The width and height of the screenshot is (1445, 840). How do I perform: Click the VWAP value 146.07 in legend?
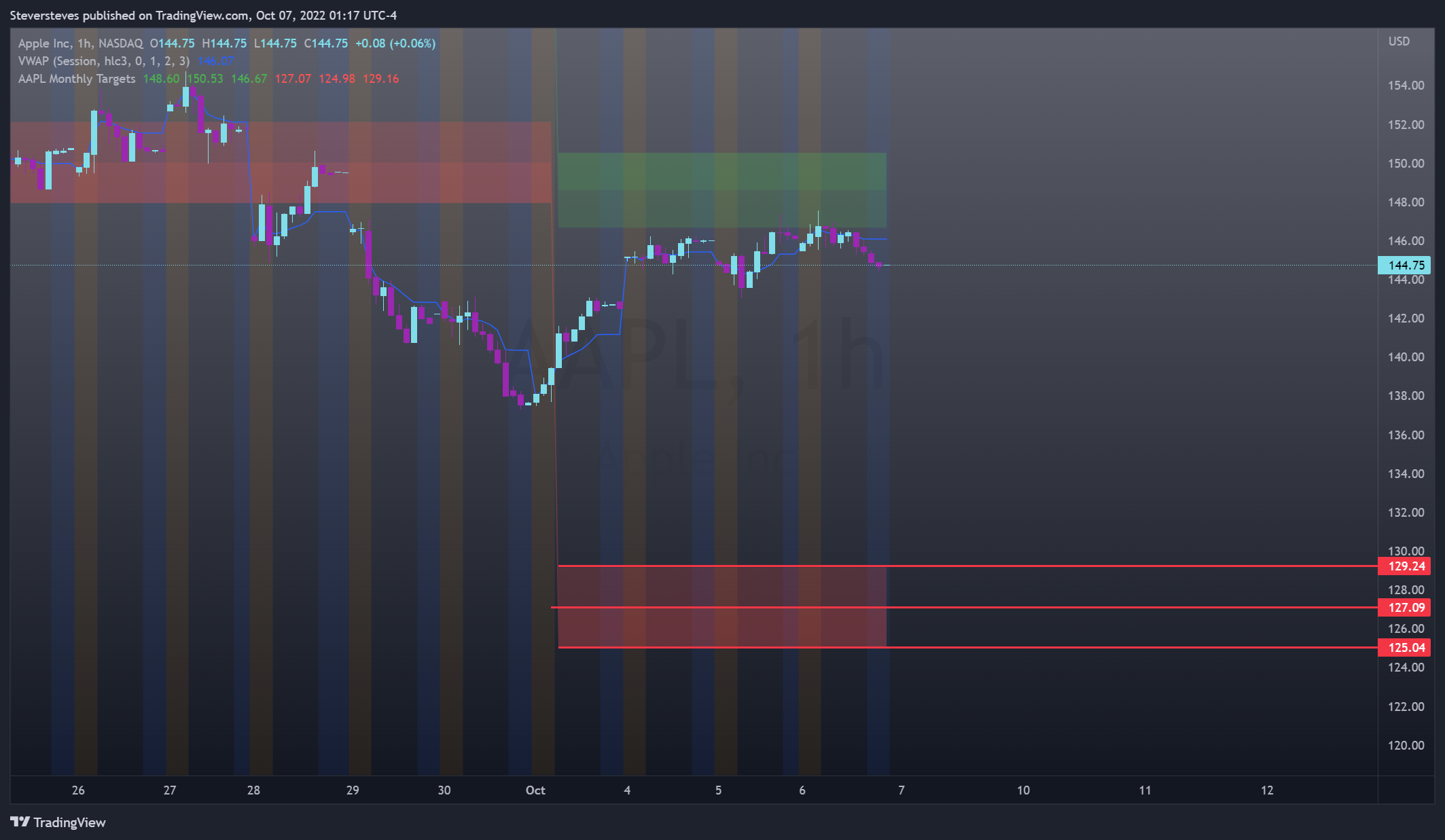[x=215, y=61]
